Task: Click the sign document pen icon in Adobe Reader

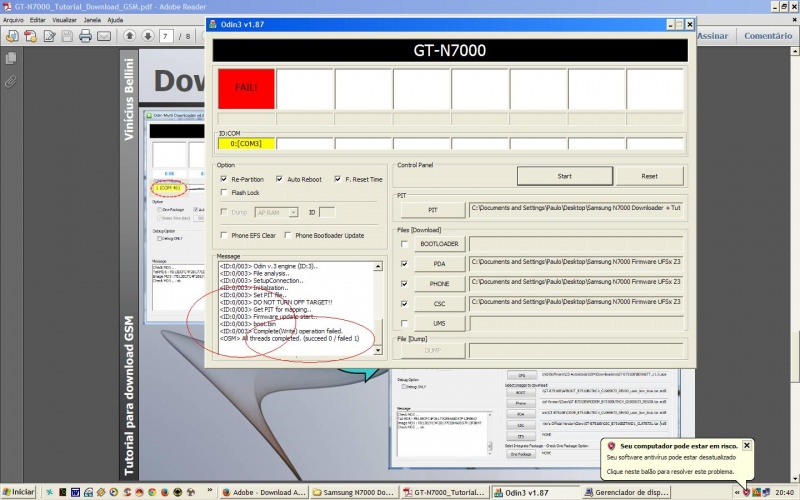Action: [49, 36]
